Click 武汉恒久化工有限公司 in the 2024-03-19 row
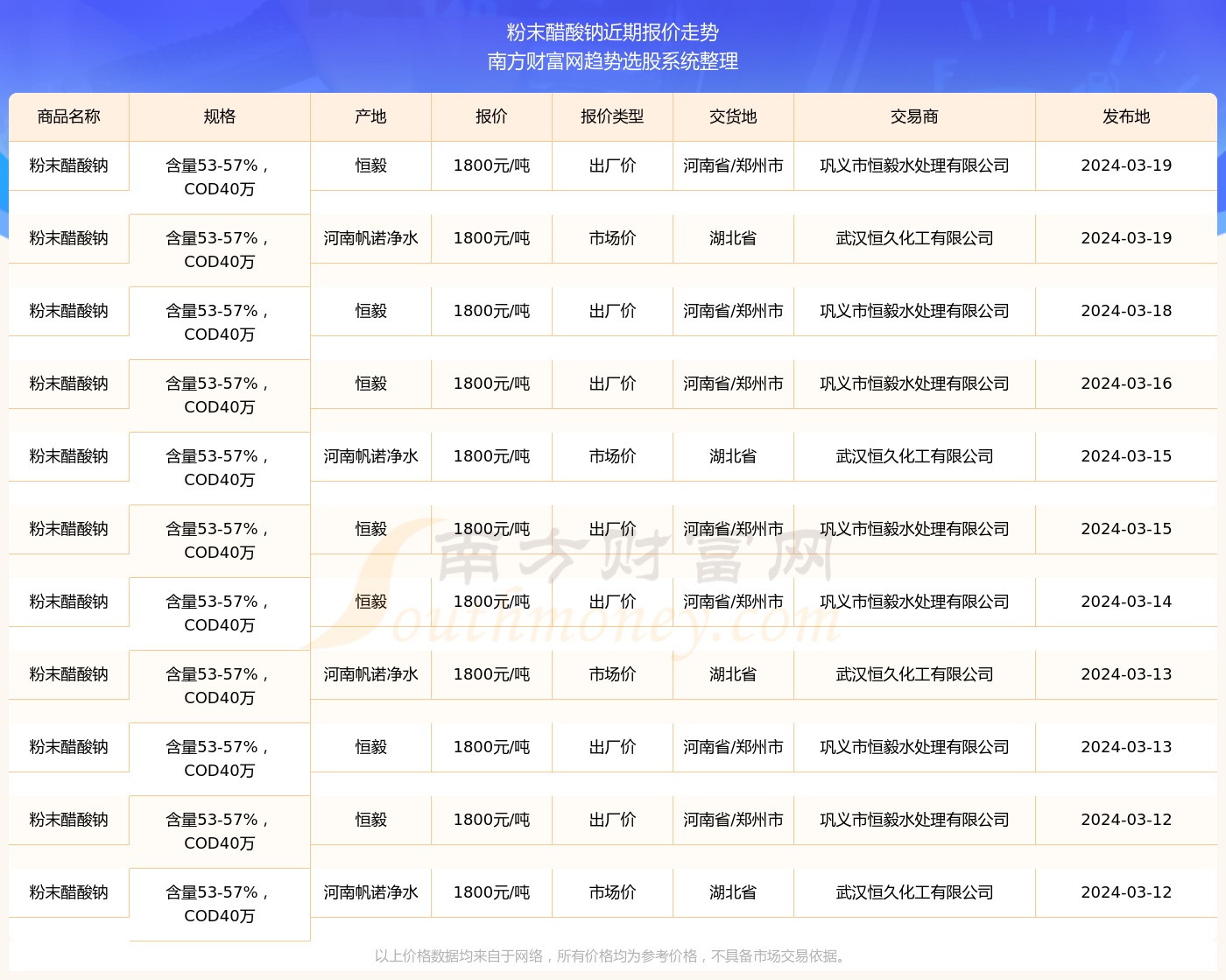The width and height of the screenshot is (1226, 980). [x=914, y=238]
